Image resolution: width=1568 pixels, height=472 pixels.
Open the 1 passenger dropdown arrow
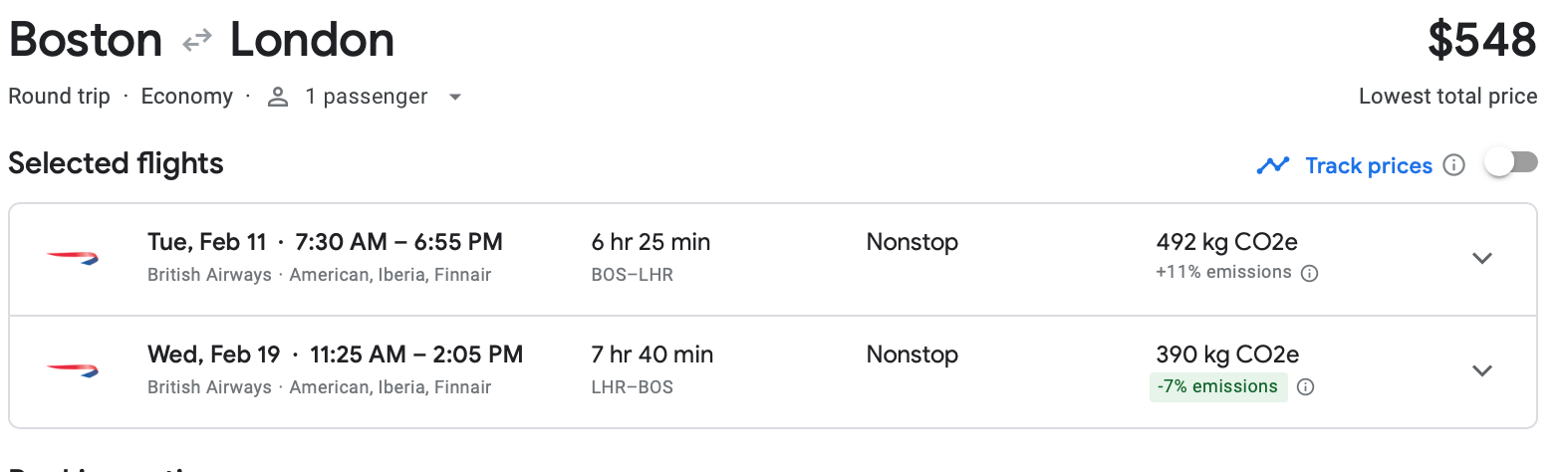pyautogui.click(x=455, y=97)
